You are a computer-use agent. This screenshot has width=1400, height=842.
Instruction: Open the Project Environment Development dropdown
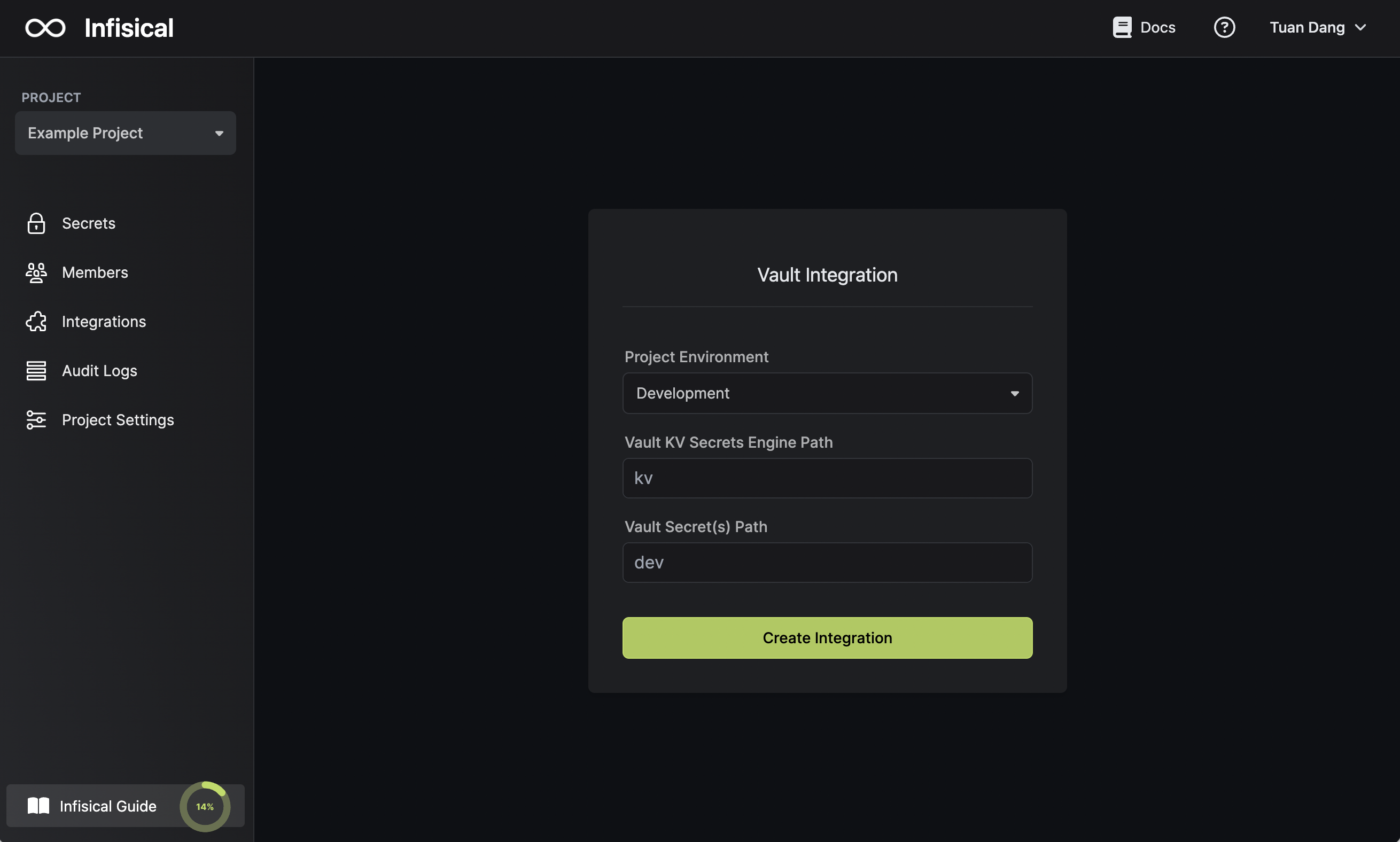(827, 393)
